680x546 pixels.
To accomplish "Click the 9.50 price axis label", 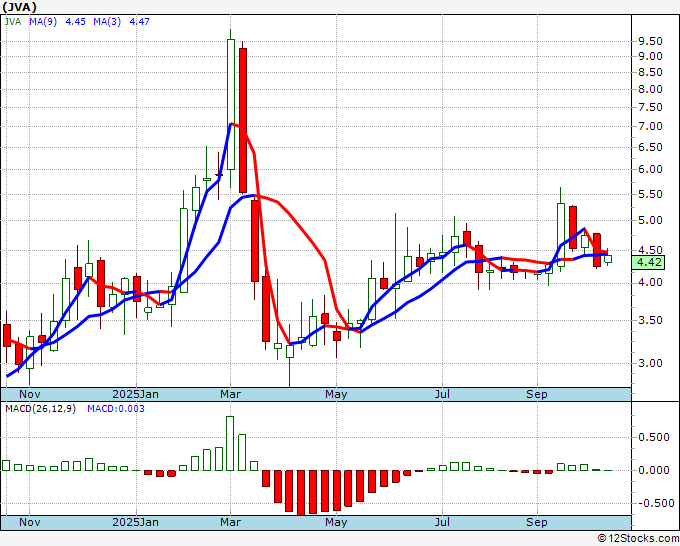I will [649, 41].
